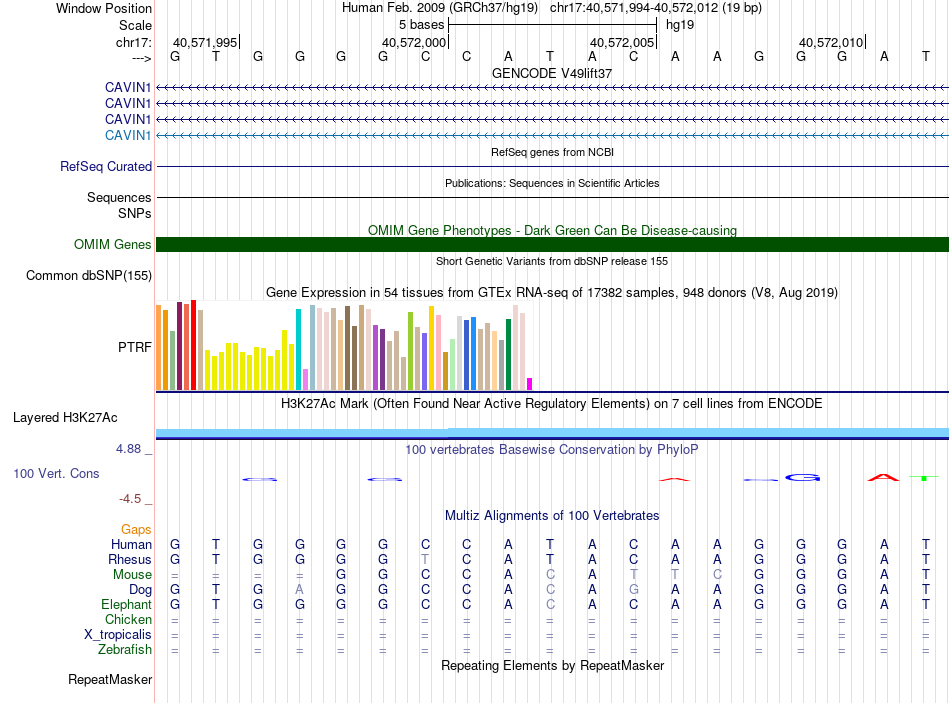This screenshot has height=703, width=950.
Task: Click the Mouse alignment row label
Action: pyautogui.click(x=132, y=575)
